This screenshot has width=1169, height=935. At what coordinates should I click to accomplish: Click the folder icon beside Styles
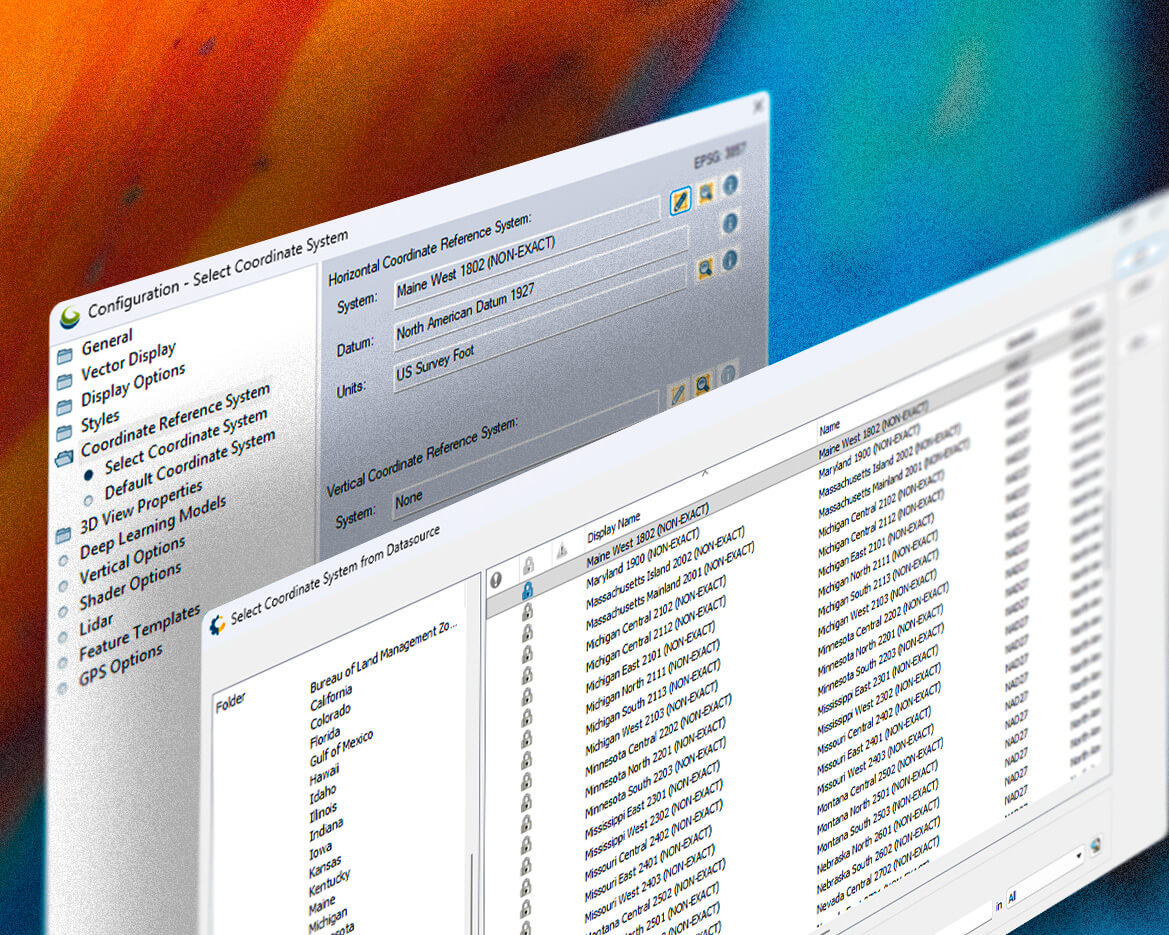65,433
